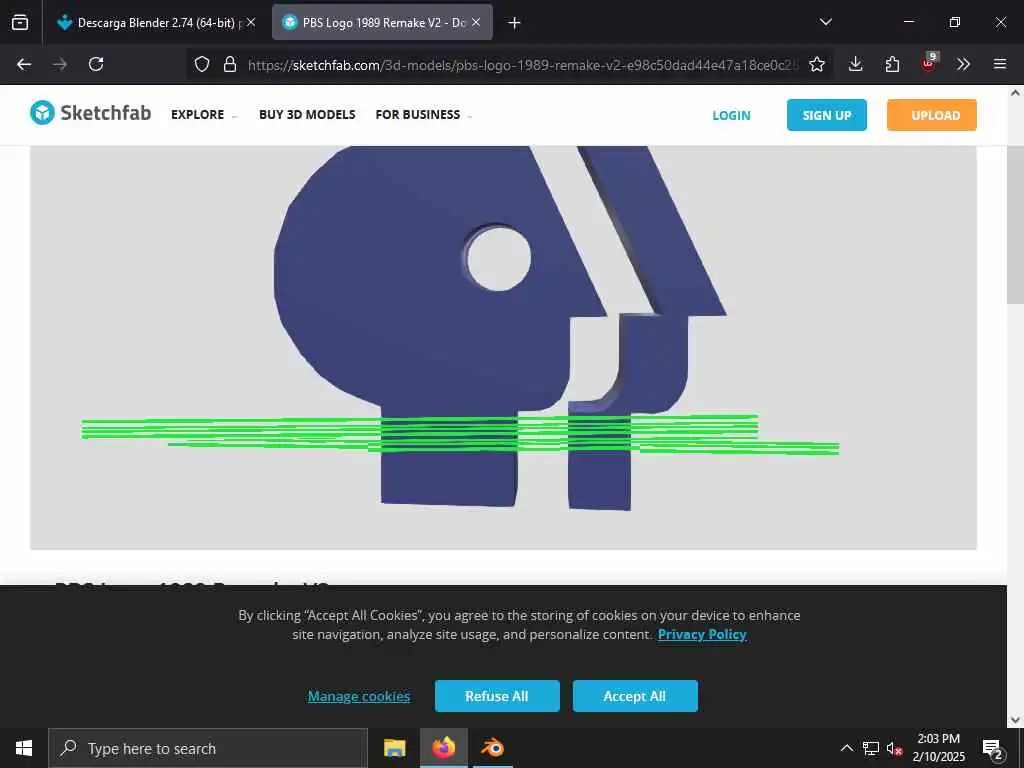Go back with the browser back arrow
This screenshot has height=768, width=1024.
tap(24, 64)
